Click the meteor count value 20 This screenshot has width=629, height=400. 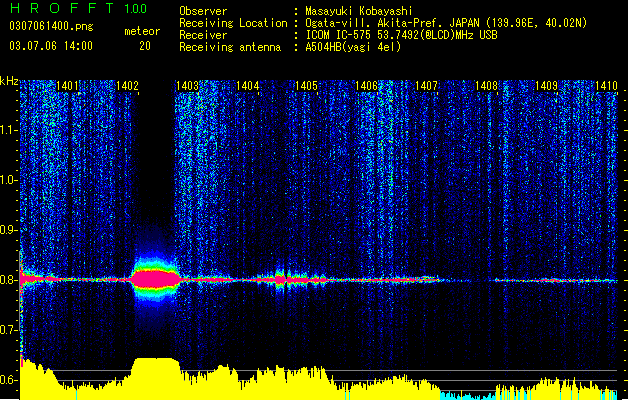[x=145, y=46]
